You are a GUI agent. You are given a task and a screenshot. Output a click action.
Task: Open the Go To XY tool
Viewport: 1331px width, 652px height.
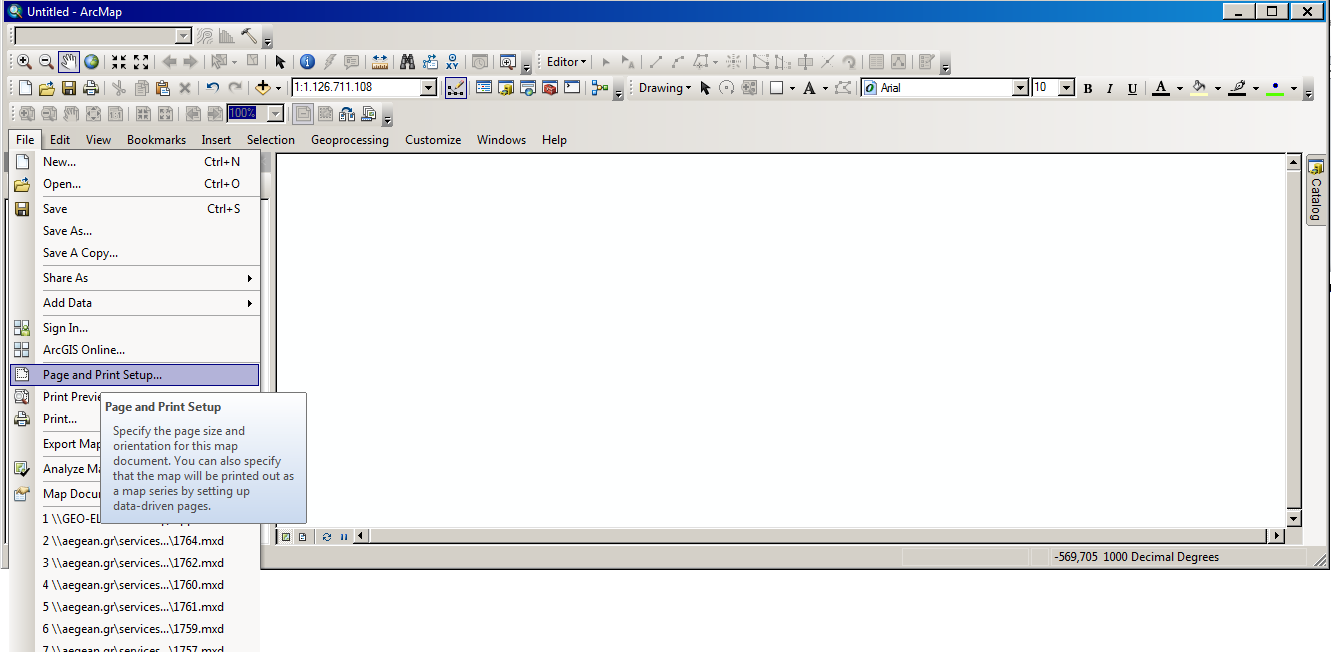click(453, 62)
